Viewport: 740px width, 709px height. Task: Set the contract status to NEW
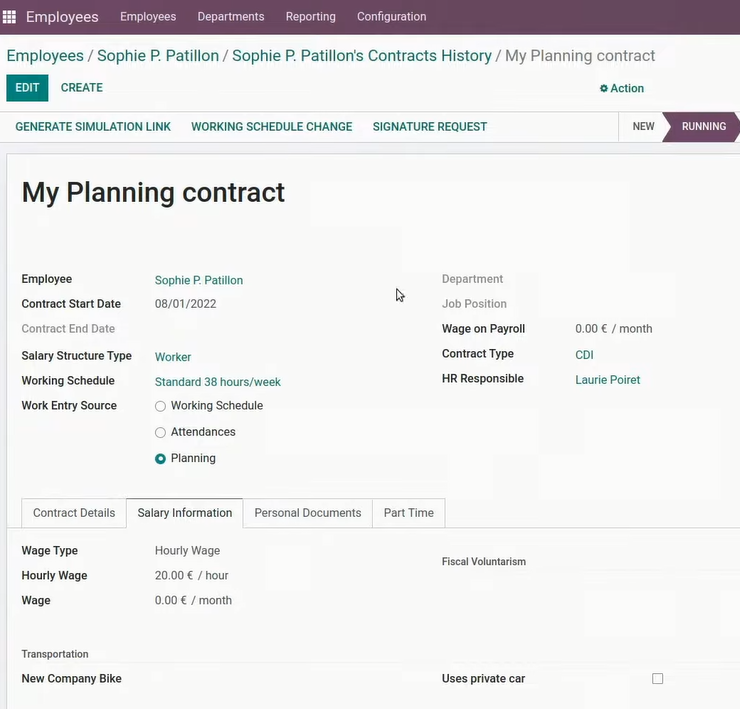coord(643,127)
